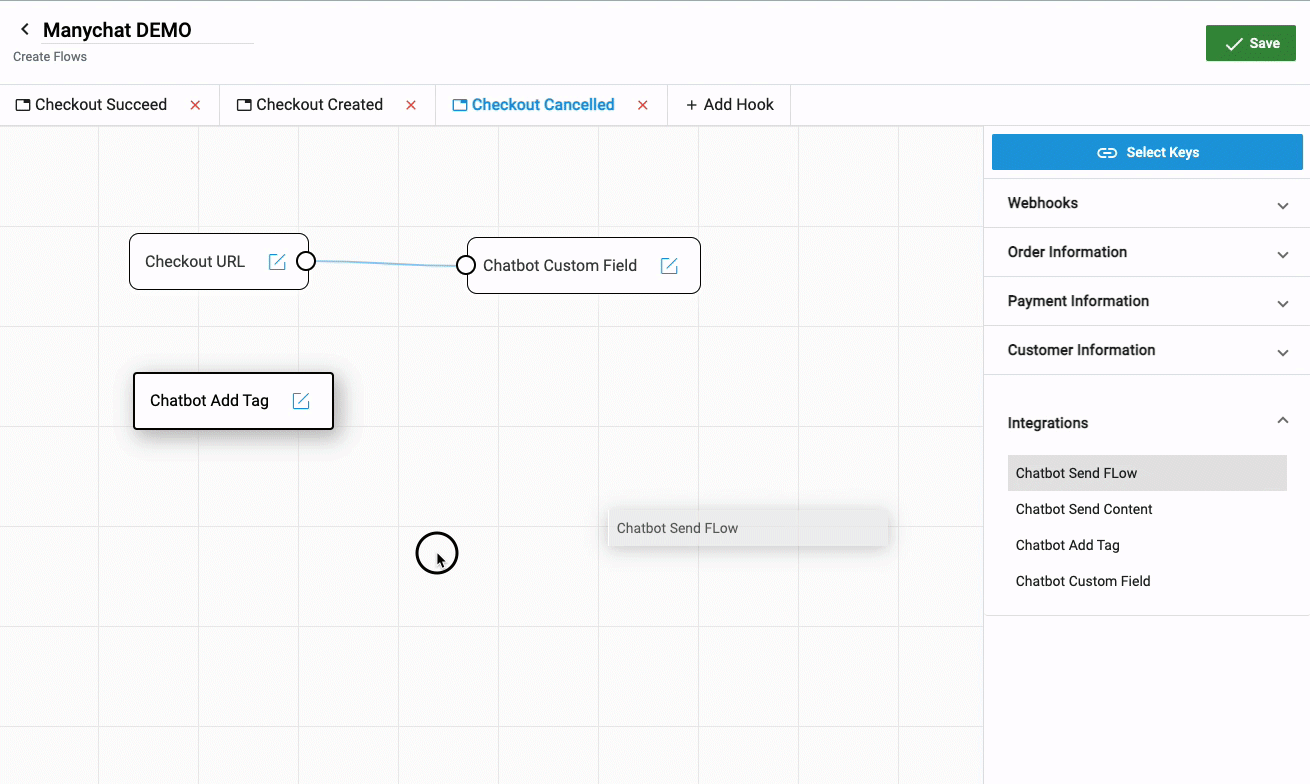Click the Checkout Created tab window icon
The image size is (1310, 784).
244,105
